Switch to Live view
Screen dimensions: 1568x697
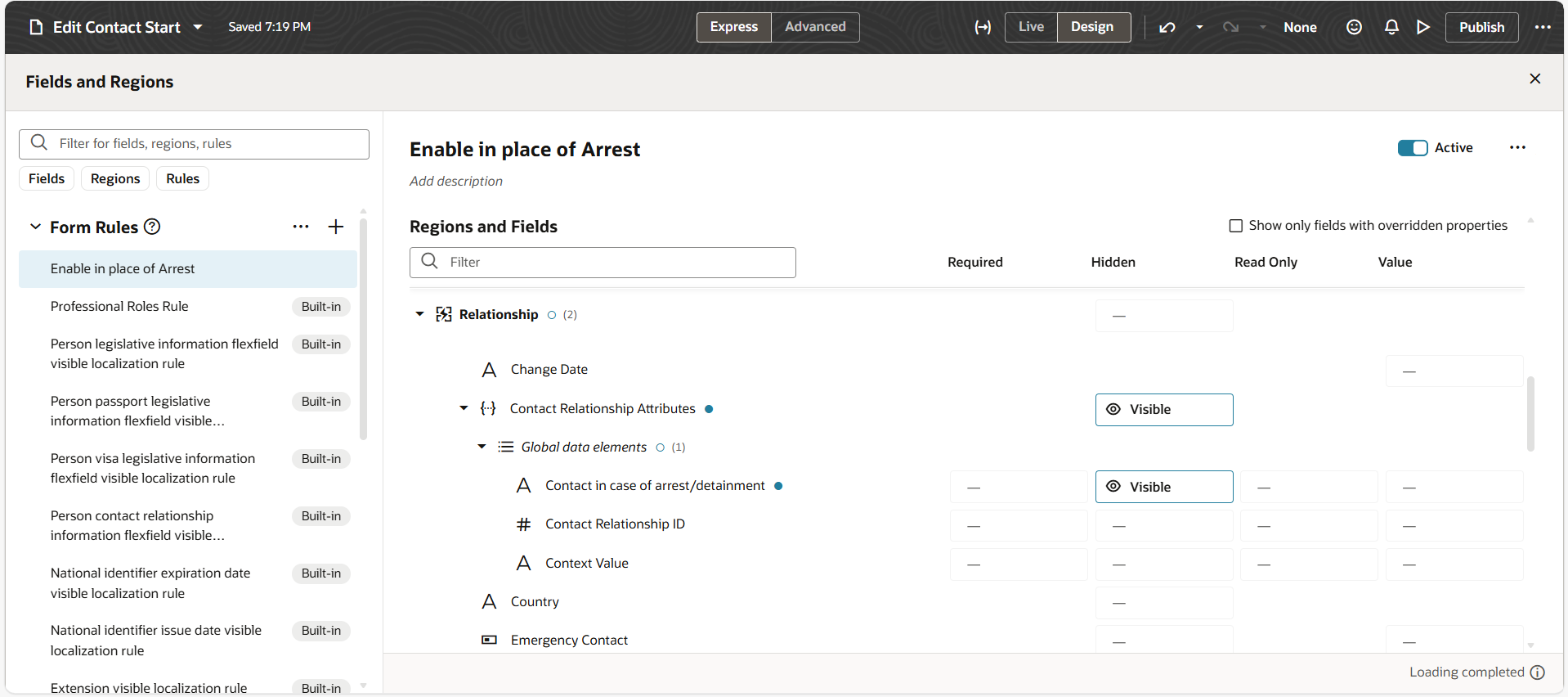tap(1031, 27)
